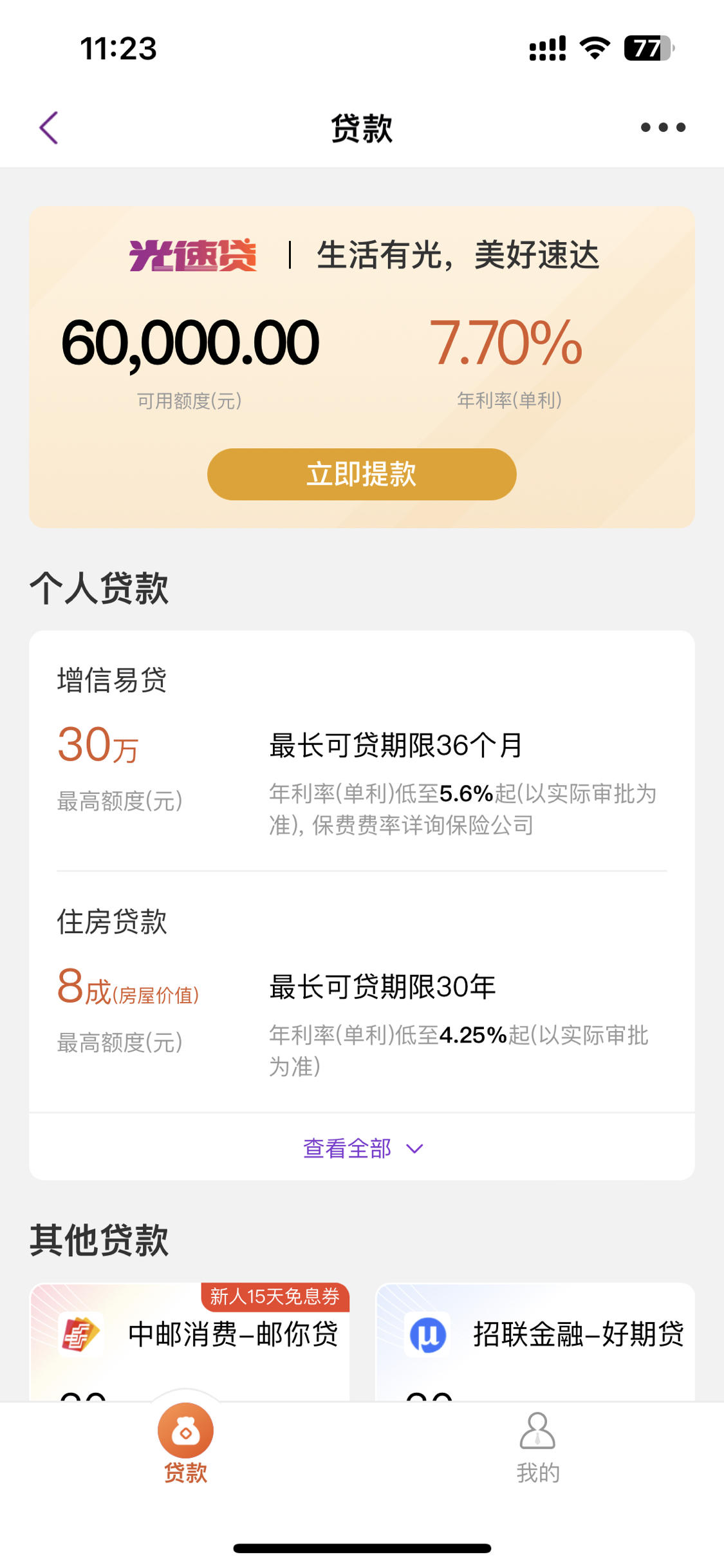724x1568 pixels.
Task: Tap the battery indicator in status bar
Action: pyautogui.click(x=649, y=48)
